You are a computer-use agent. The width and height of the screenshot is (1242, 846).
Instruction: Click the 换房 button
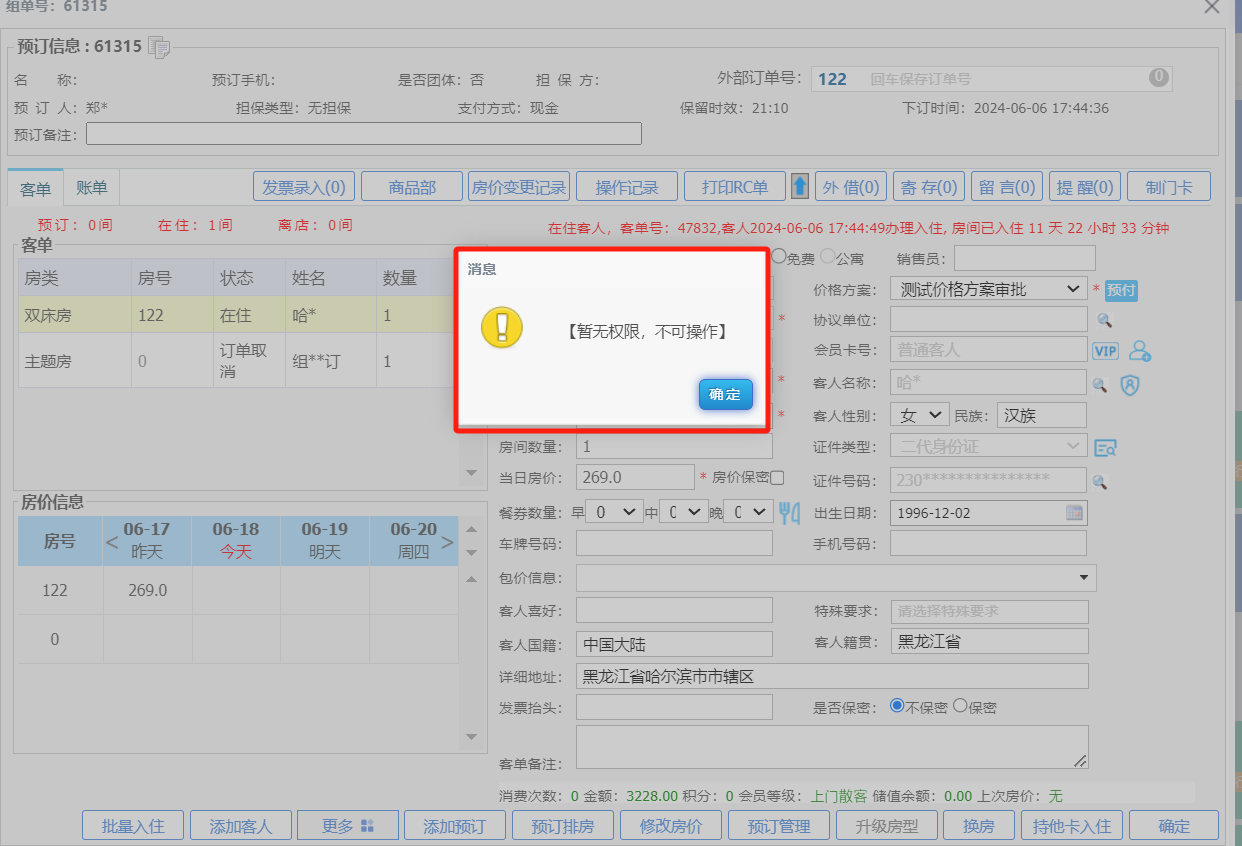[979, 826]
